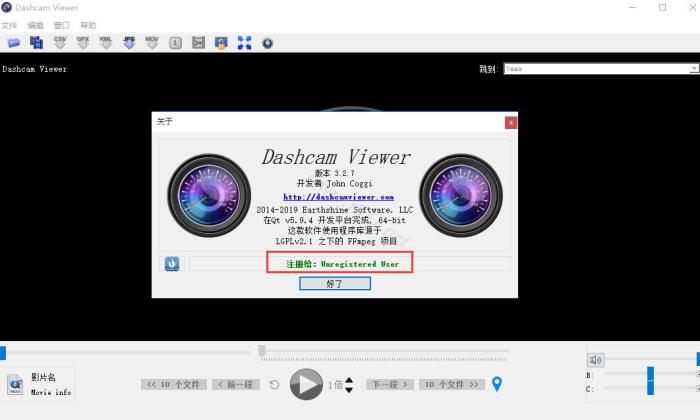Image resolution: width=700 pixels, height=420 pixels.
Task: Click the Dashcam Viewer app icon in title bar
Action: point(6,7)
